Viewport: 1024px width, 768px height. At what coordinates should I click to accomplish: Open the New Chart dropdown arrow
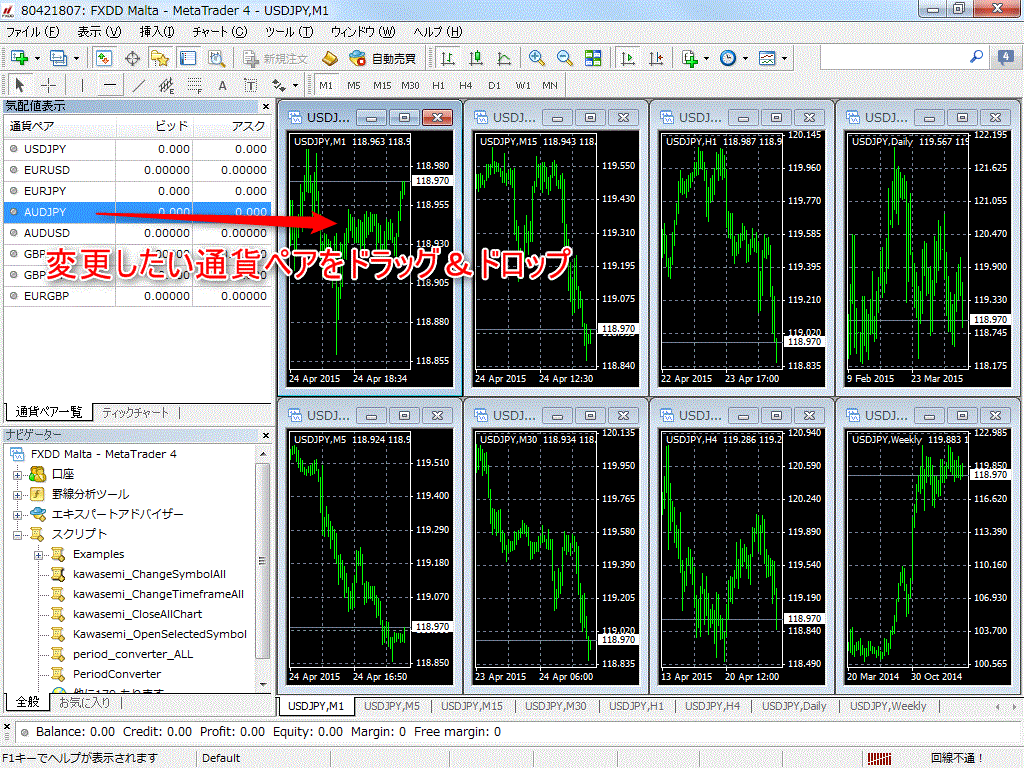tap(37, 58)
